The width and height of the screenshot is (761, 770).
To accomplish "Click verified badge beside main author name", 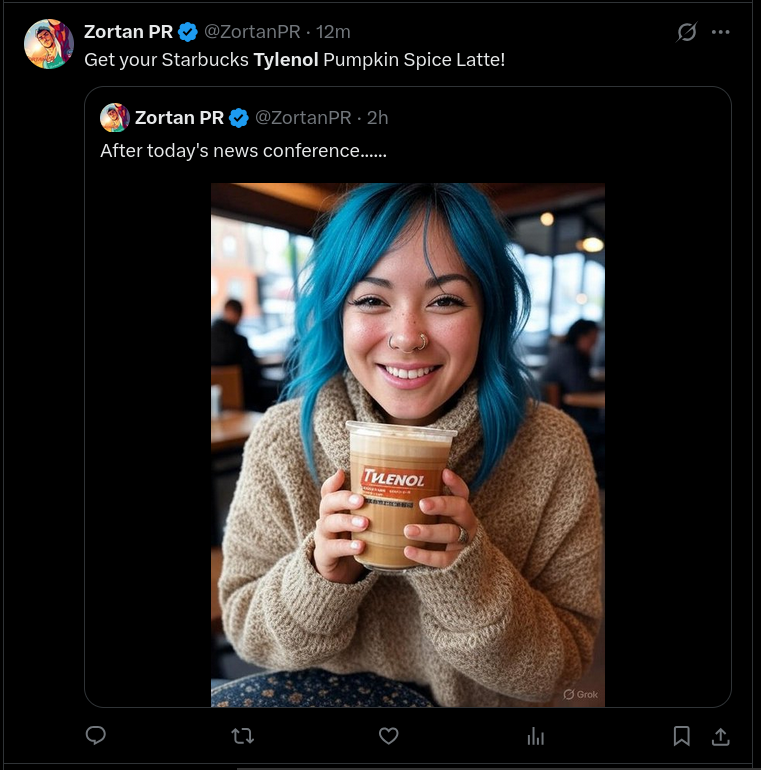I will point(188,32).
